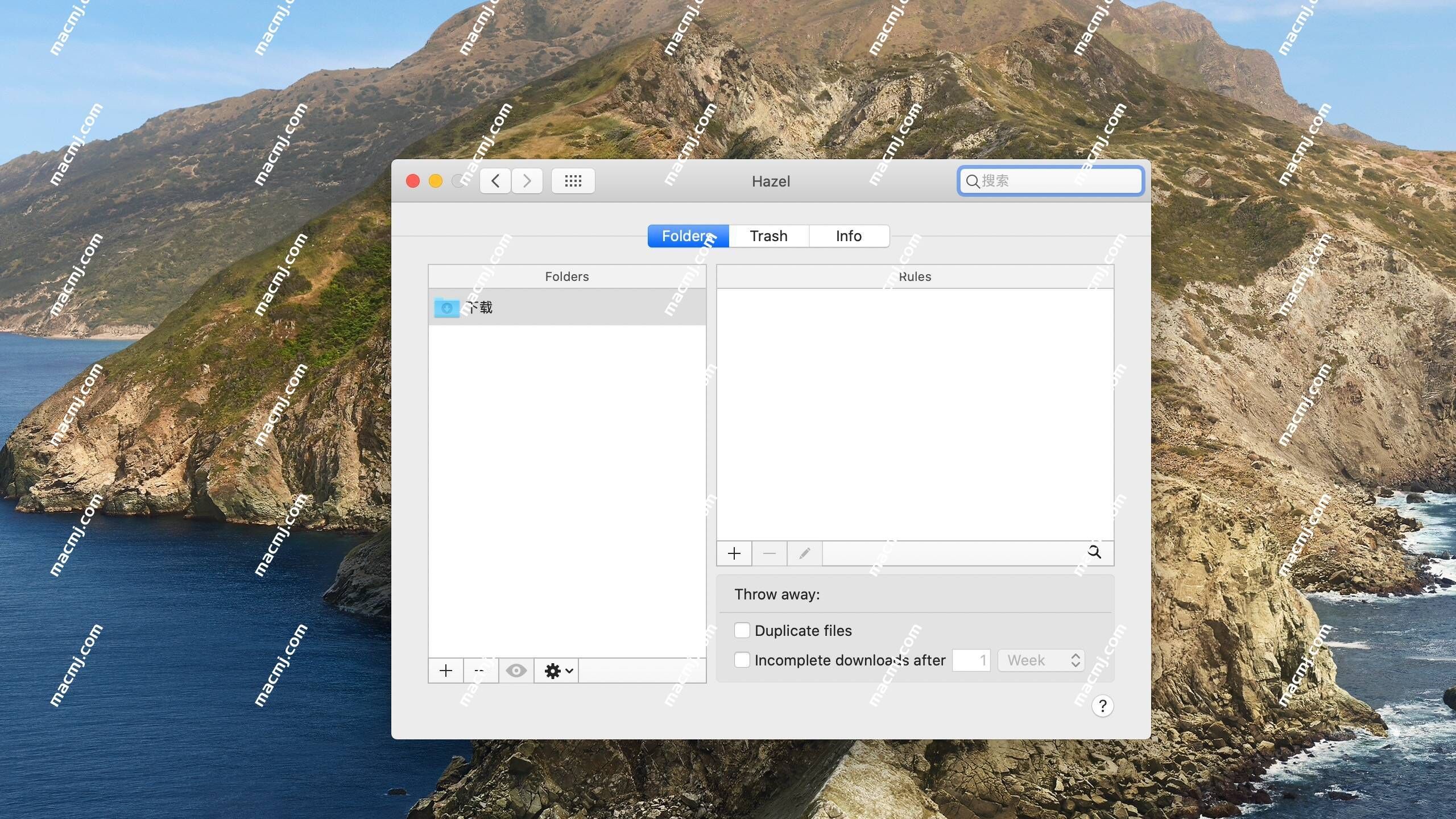Switch to the Trash tab

pos(769,236)
